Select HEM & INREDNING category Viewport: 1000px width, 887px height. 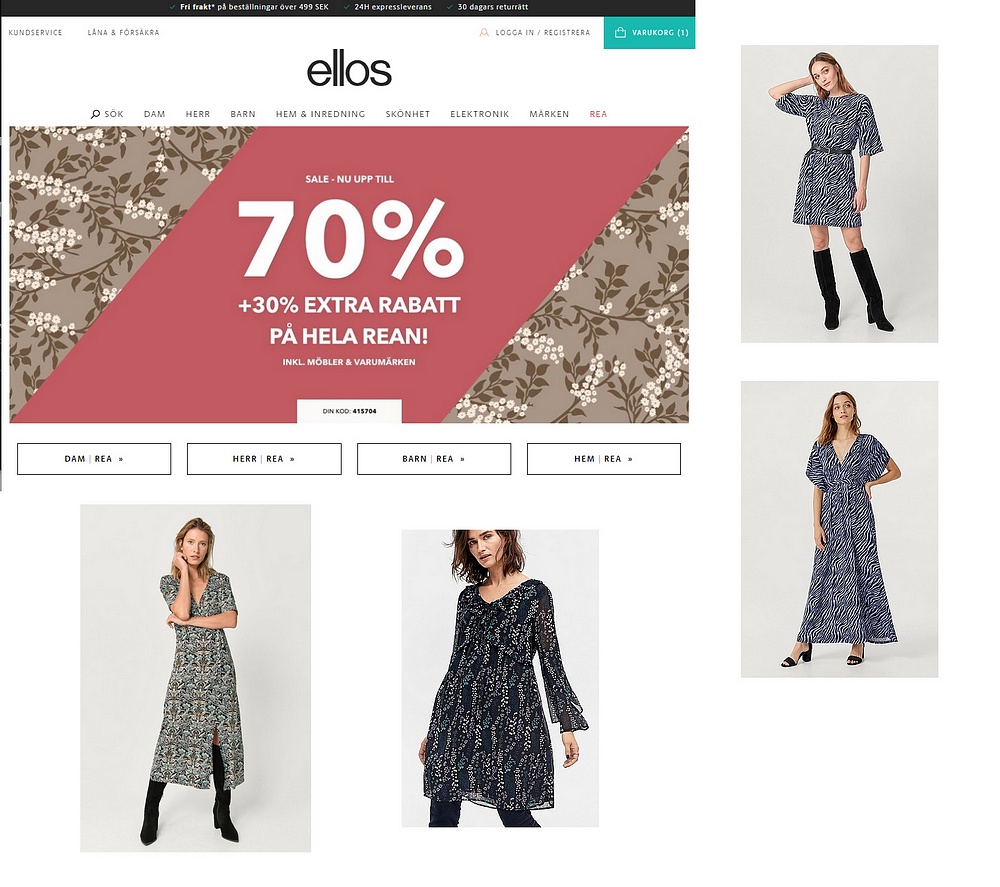(320, 114)
